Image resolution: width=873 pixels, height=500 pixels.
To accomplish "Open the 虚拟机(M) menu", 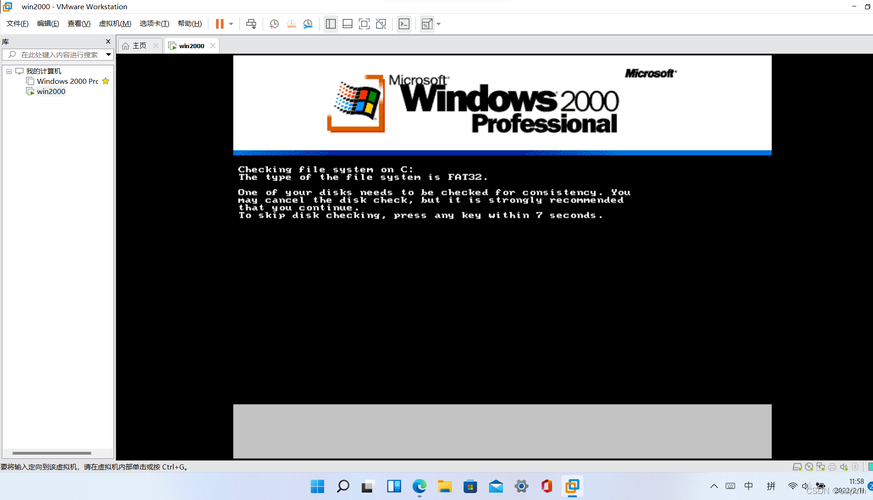I will (x=115, y=24).
